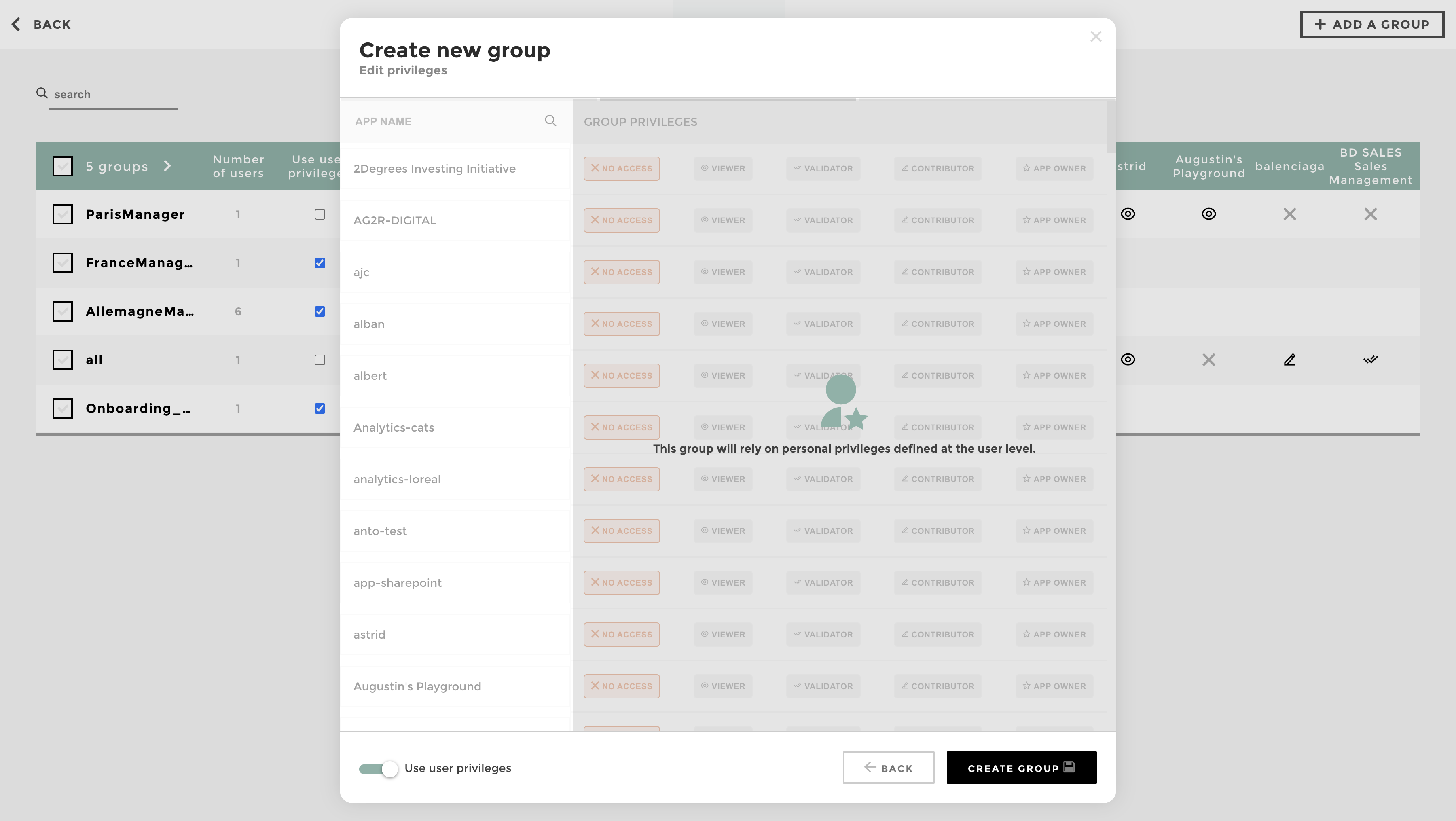Choose Contributor privilege for the alban app
The width and height of the screenshot is (1456, 821).
(937, 323)
